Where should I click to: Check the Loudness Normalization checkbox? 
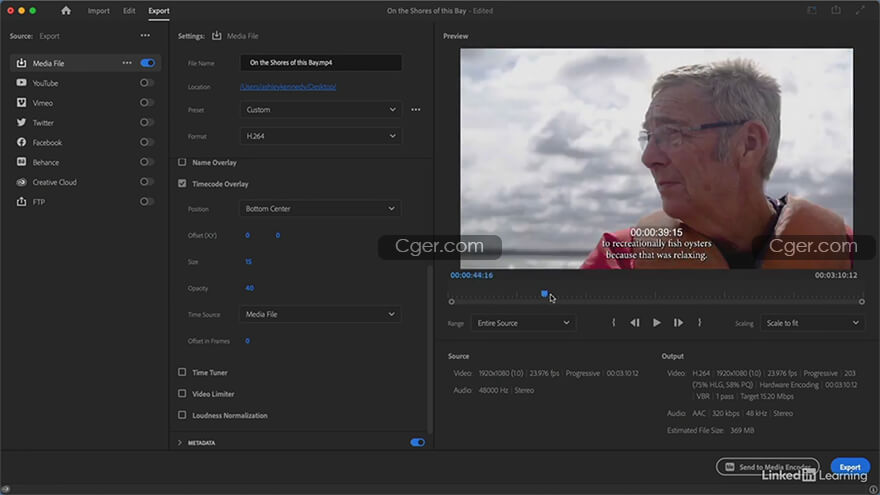[182, 415]
